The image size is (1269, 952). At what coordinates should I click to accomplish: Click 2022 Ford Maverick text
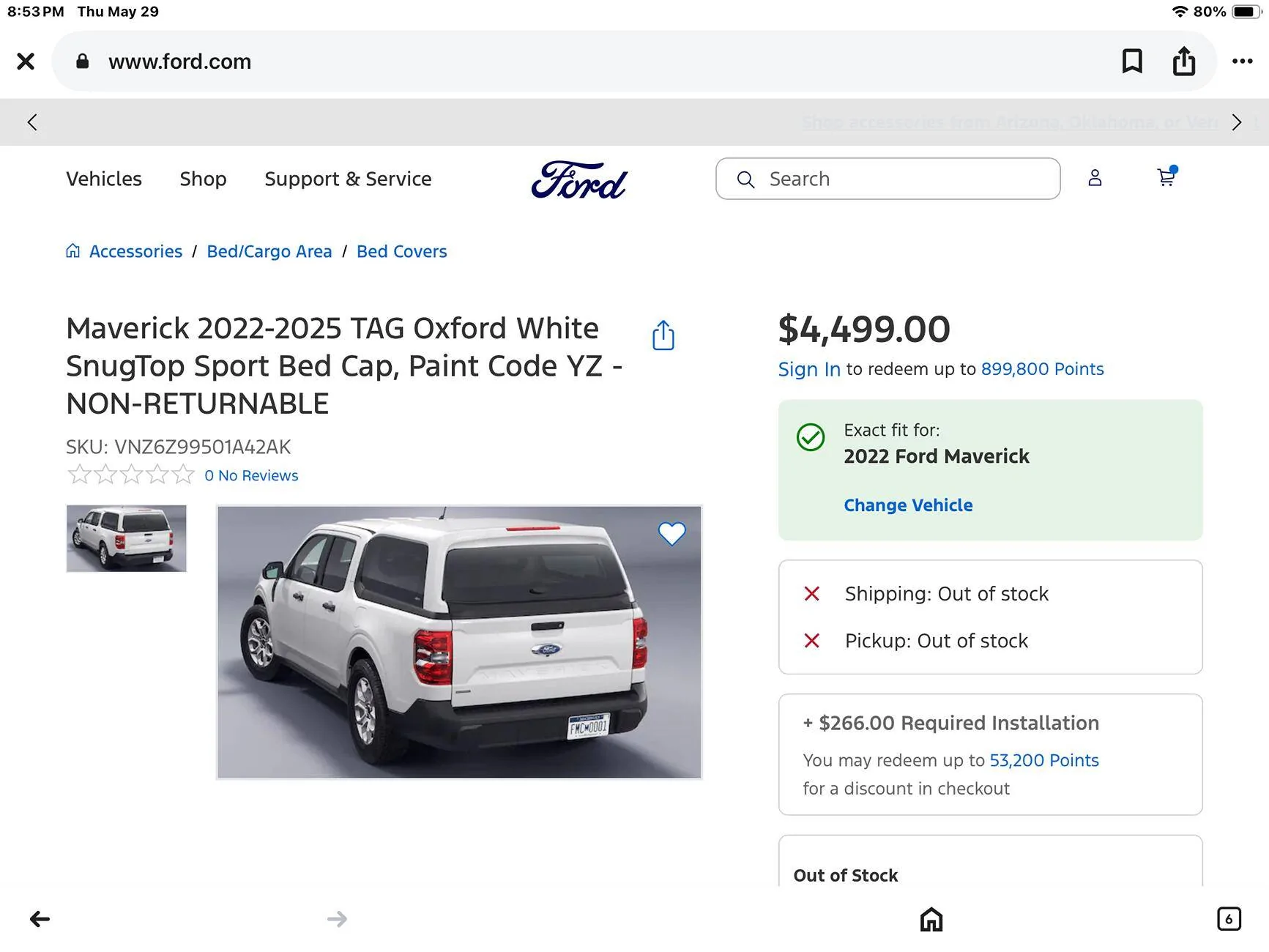click(x=937, y=456)
